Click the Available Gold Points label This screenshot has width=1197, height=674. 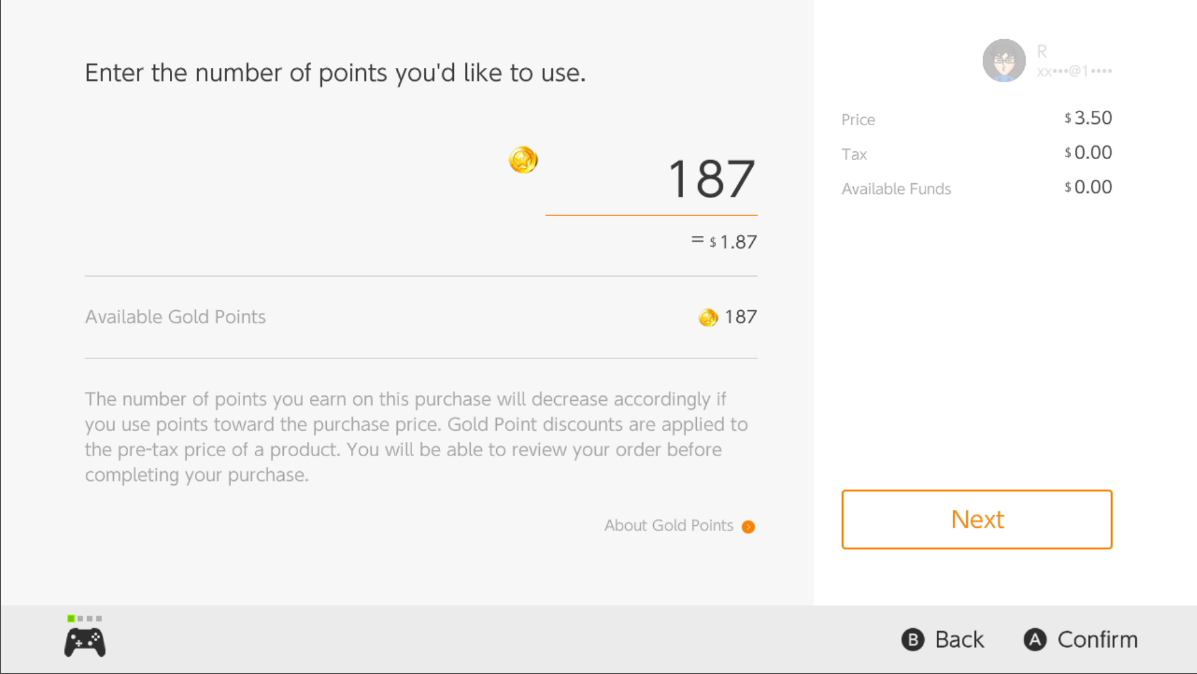click(175, 317)
